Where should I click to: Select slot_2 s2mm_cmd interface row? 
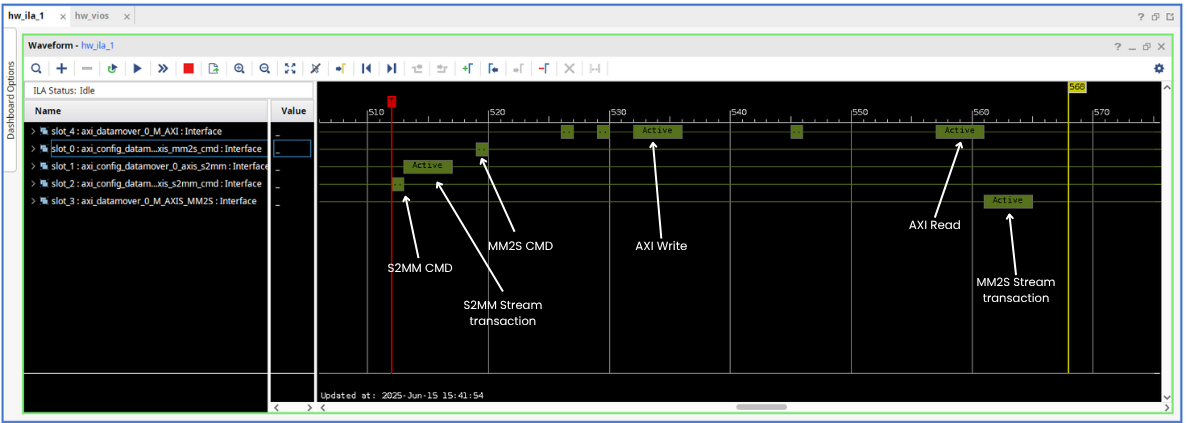point(150,184)
